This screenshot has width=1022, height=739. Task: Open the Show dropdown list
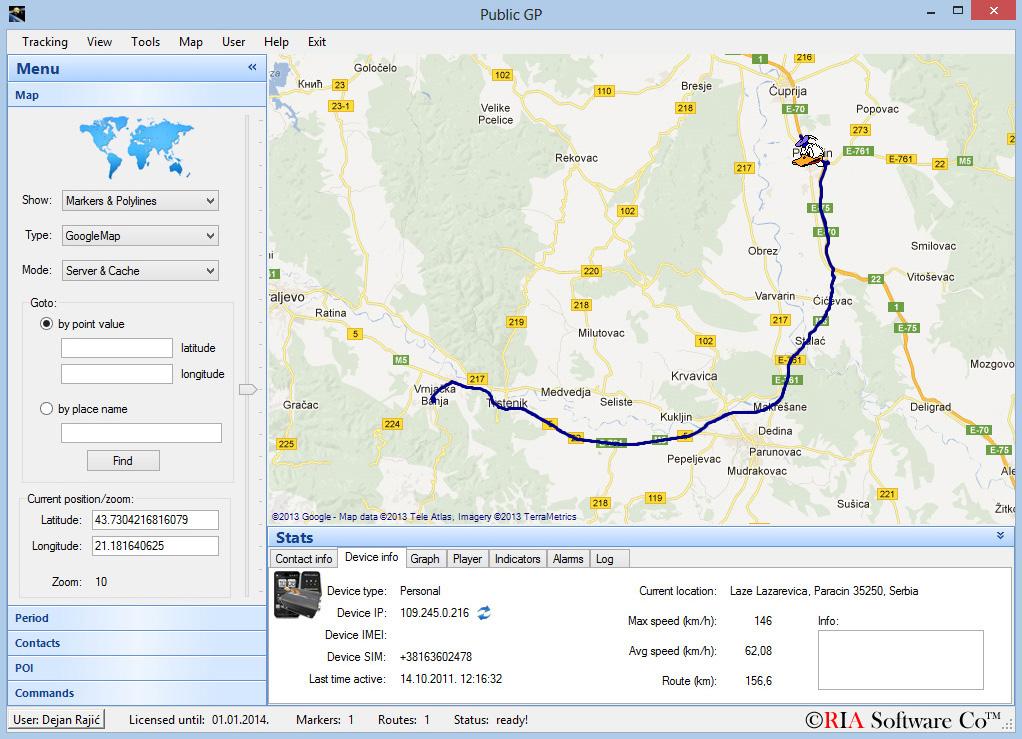click(140, 201)
